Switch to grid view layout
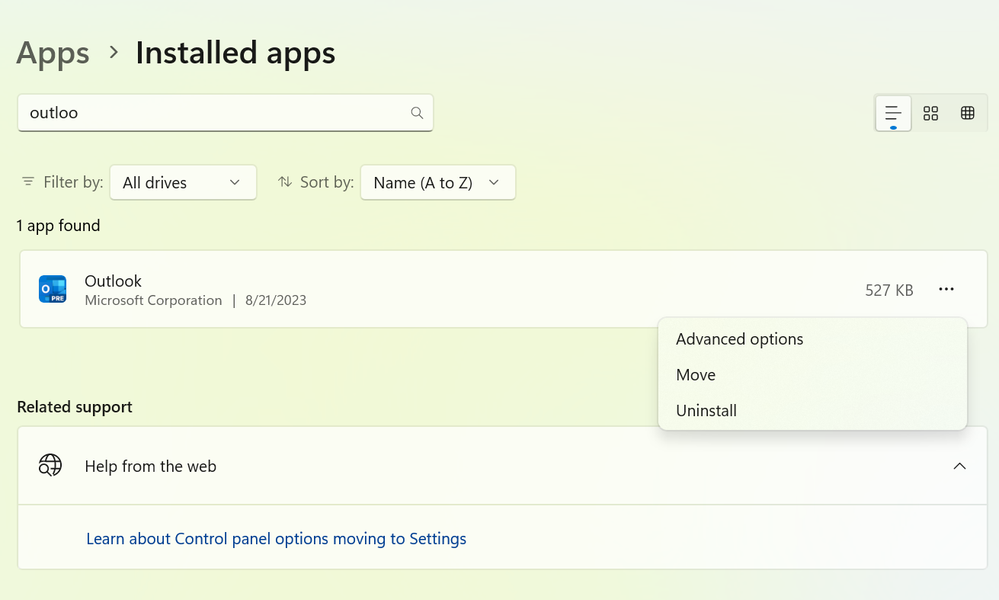 pos(931,113)
